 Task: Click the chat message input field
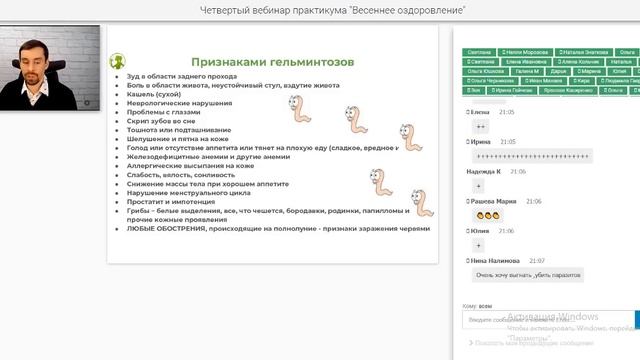click(x=549, y=320)
